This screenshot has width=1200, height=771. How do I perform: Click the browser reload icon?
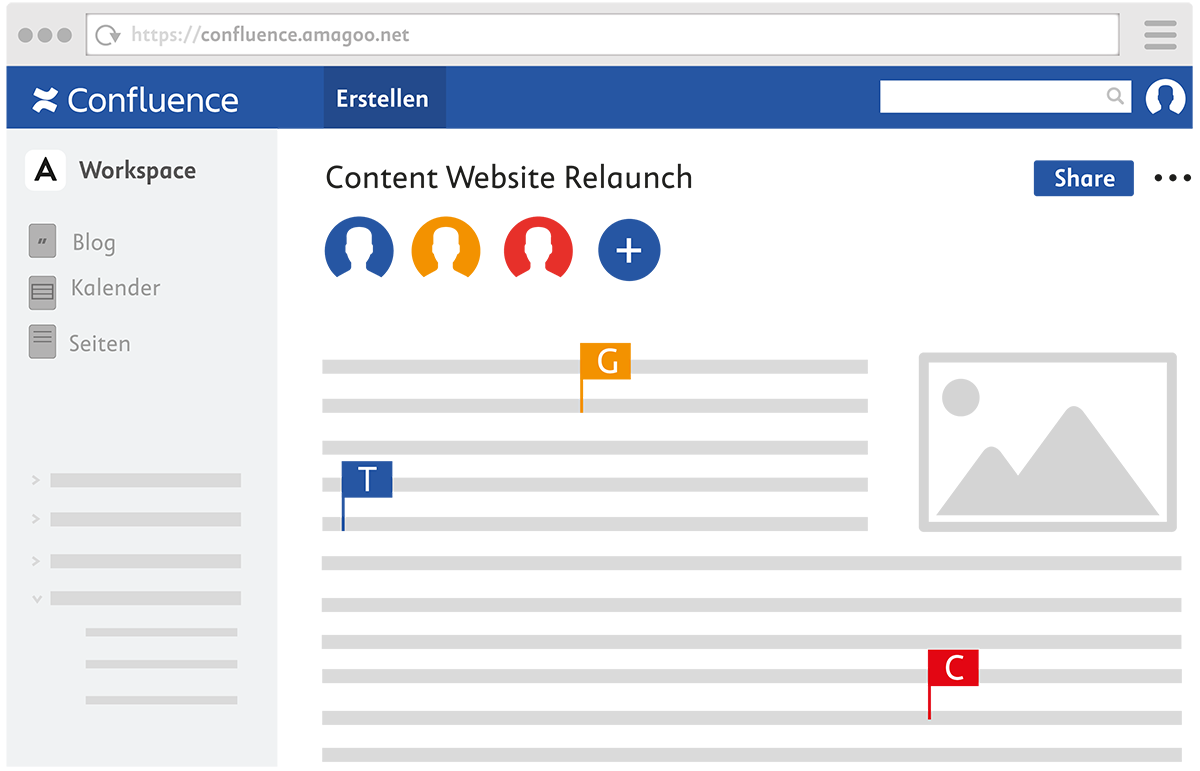click(107, 33)
